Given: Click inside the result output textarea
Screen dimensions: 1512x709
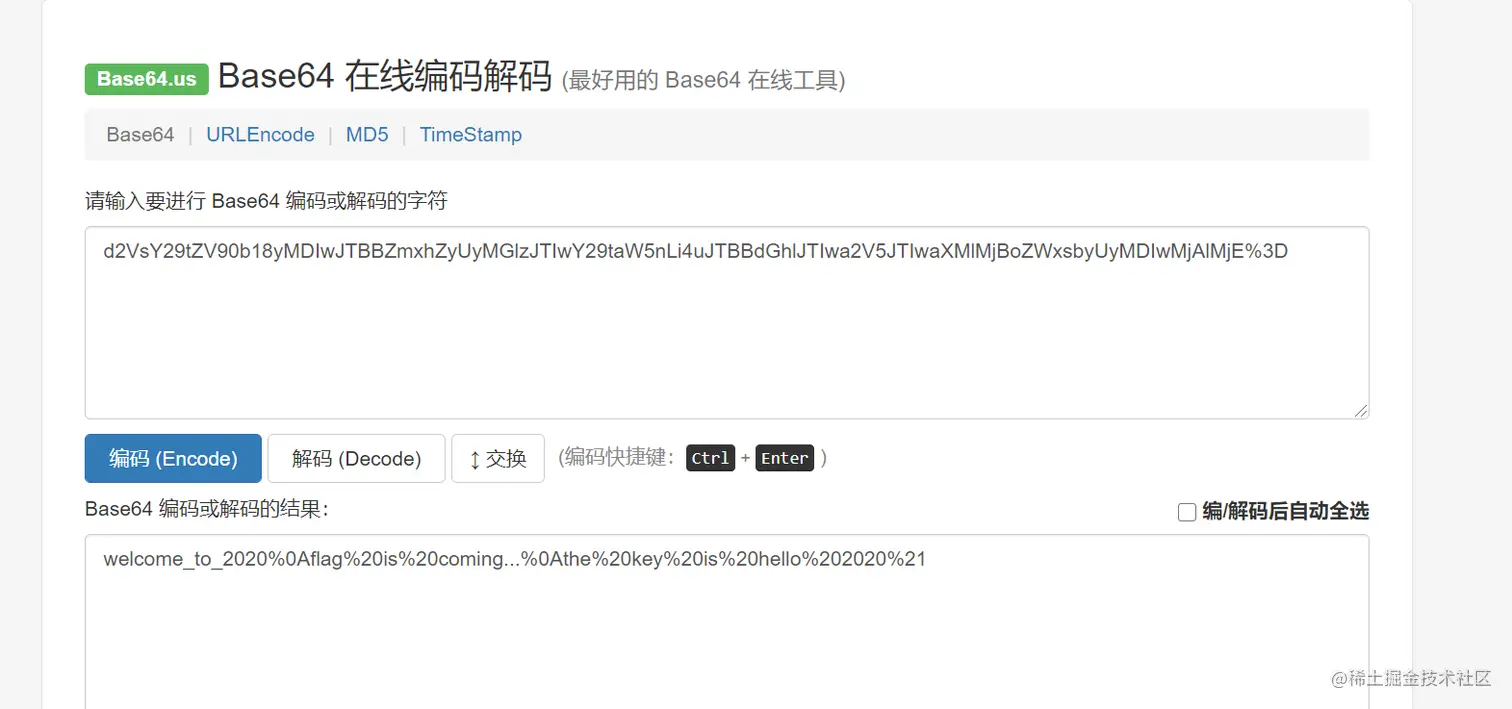Looking at the screenshot, I should [727, 622].
